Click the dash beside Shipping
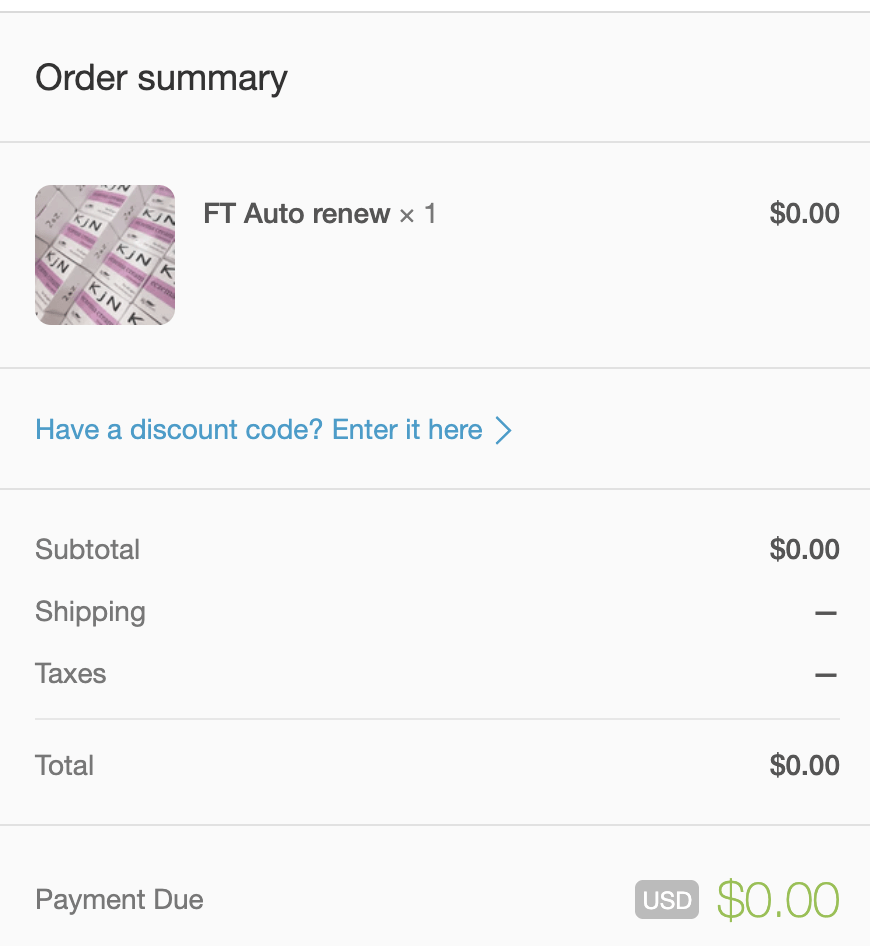Screen dimensions: 870x946 825,613
